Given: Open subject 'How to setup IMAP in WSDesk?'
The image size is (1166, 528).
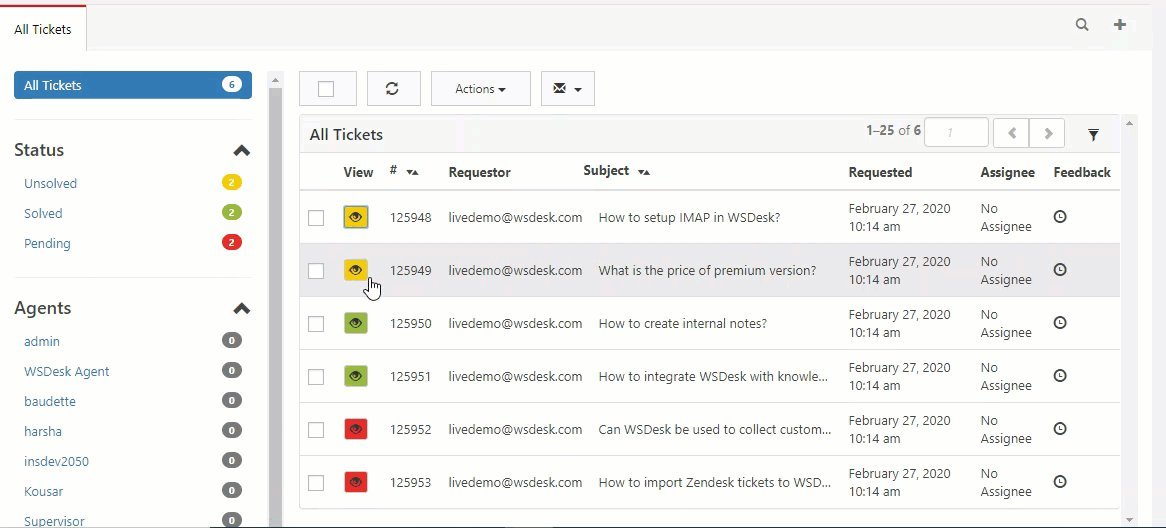Looking at the screenshot, I should (689, 218).
